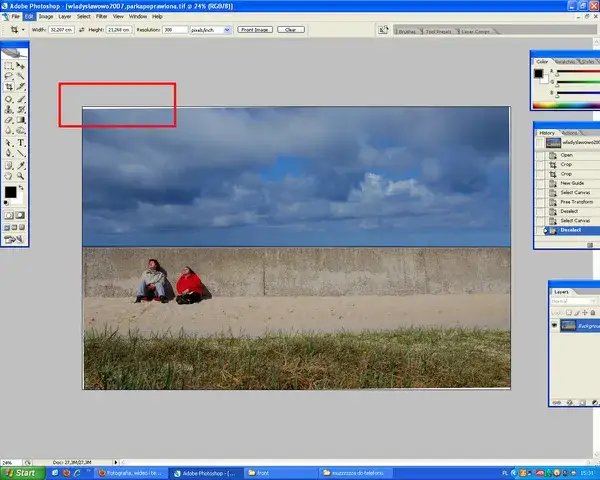Select the Type tool
The height and width of the screenshot is (480, 600).
(x=20, y=143)
